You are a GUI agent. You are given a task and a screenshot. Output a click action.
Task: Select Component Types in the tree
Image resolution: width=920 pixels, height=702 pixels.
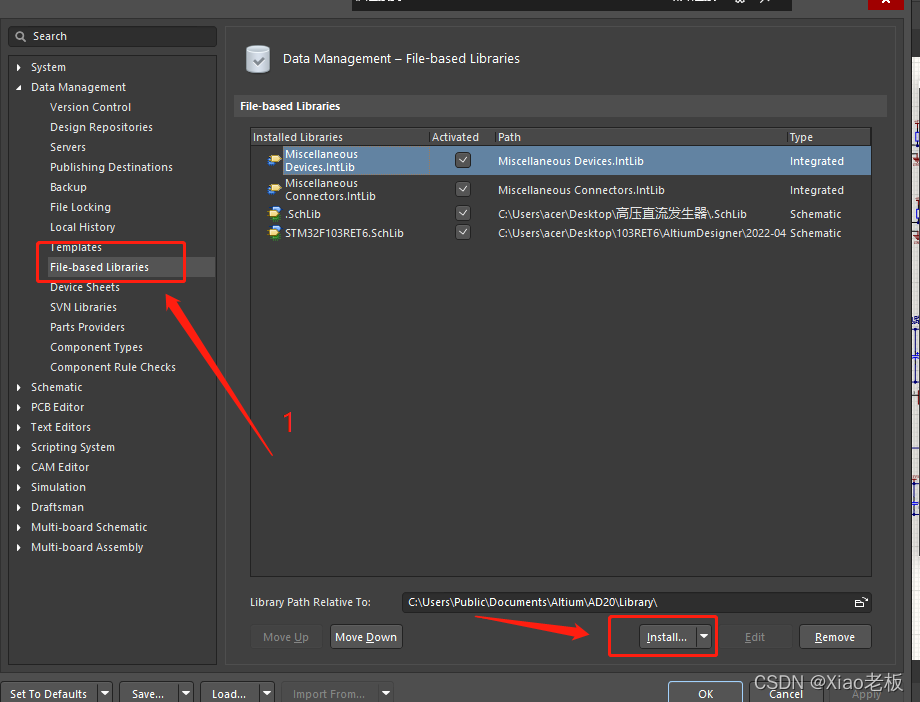(96, 347)
